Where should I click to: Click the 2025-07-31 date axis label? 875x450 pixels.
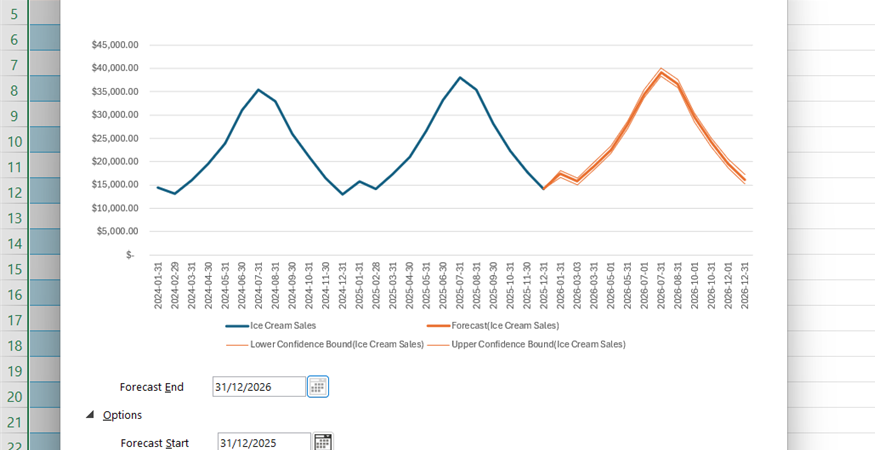click(460, 285)
